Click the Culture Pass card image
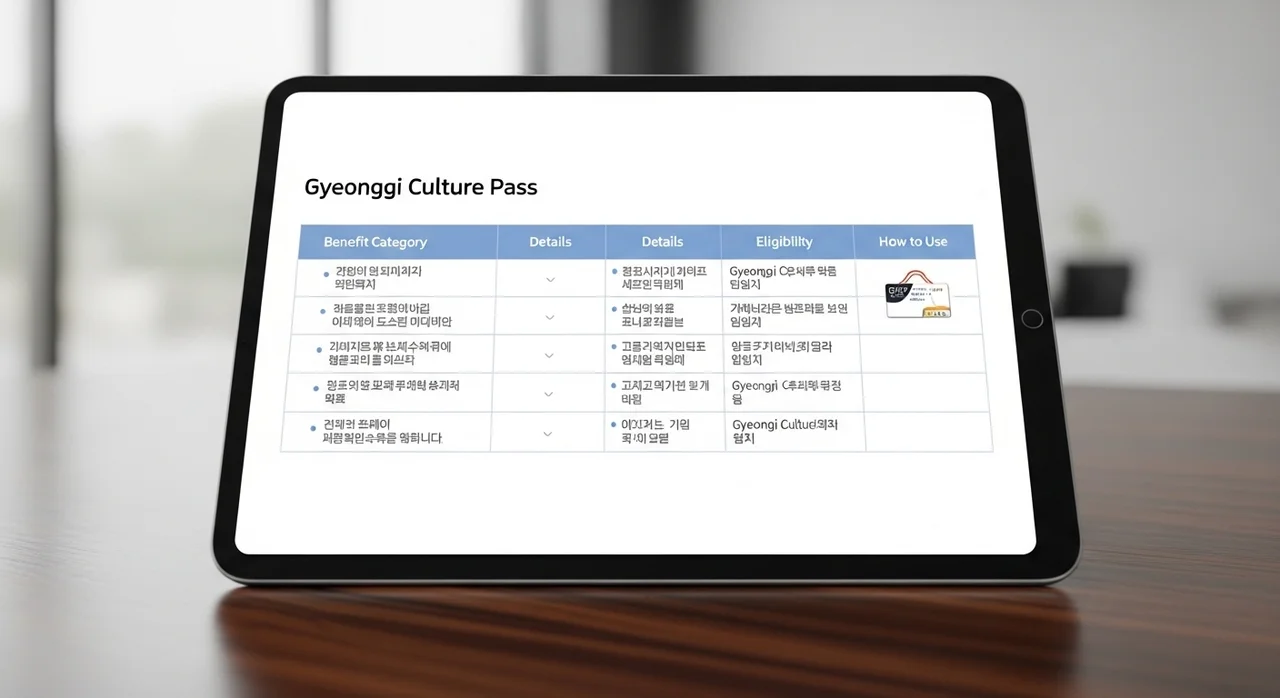Image resolution: width=1280 pixels, height=698 pixels. (x=917, y=295)
